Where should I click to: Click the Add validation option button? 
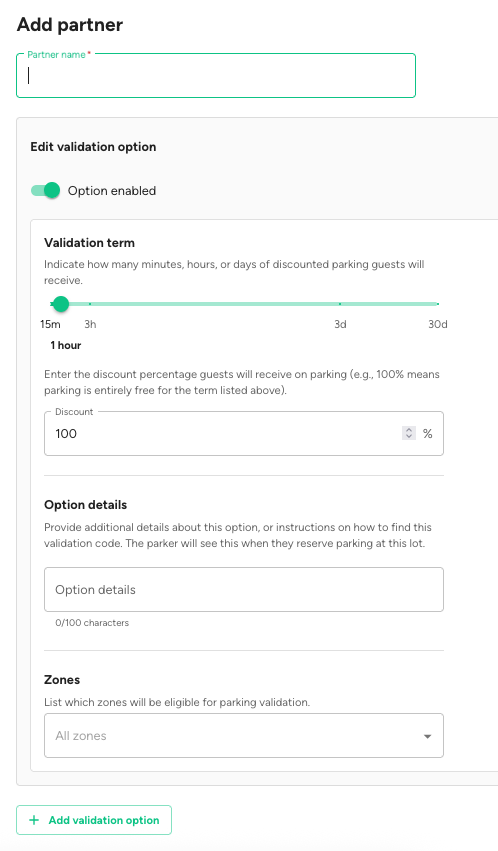click(94, 820)
